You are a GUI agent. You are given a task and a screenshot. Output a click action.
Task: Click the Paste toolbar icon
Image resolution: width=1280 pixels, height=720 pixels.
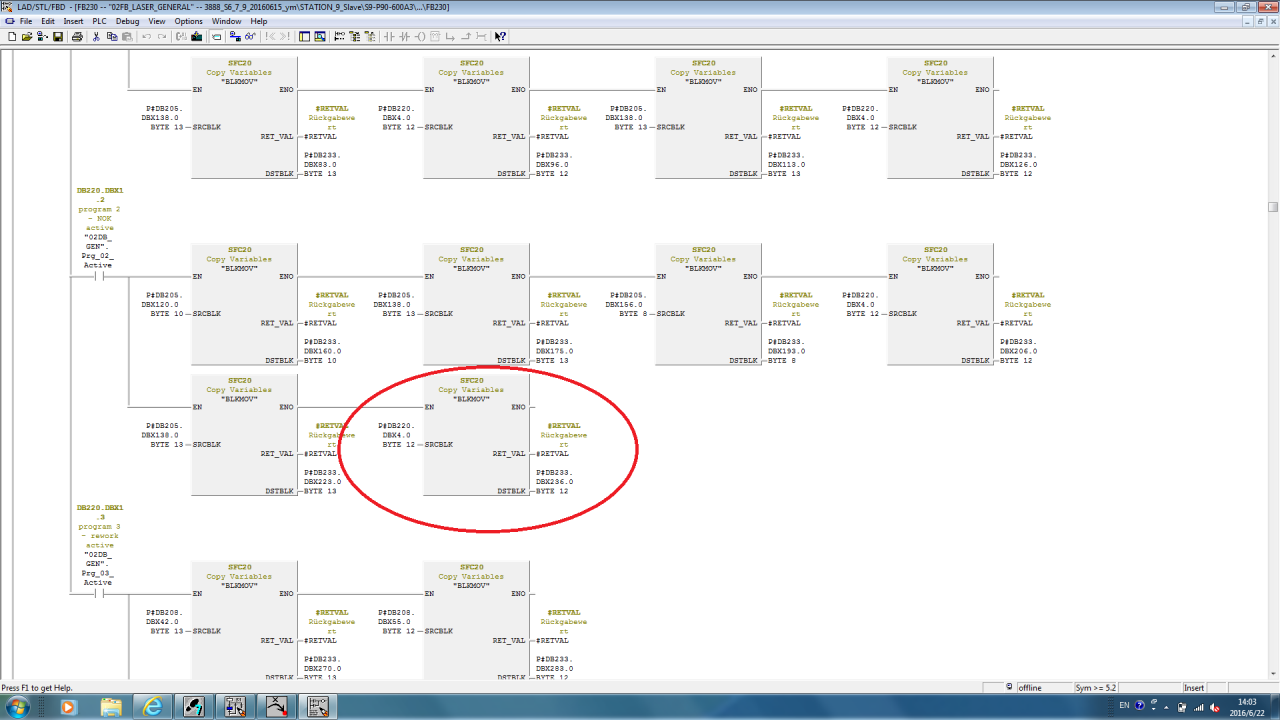point(127,37)
